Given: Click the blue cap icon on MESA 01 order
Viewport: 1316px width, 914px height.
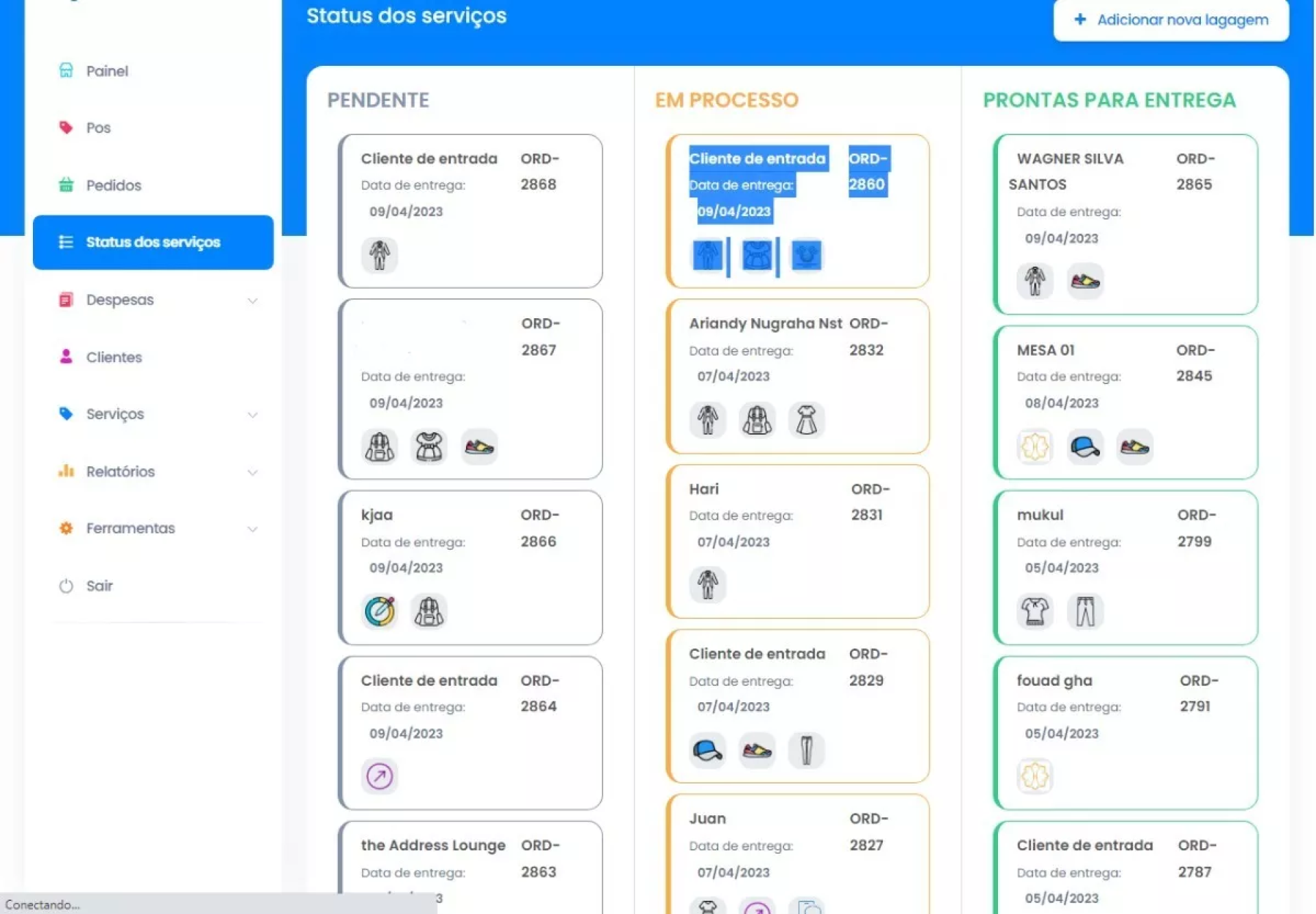Looking at the screenshot, I should (x=1084, y=447).
